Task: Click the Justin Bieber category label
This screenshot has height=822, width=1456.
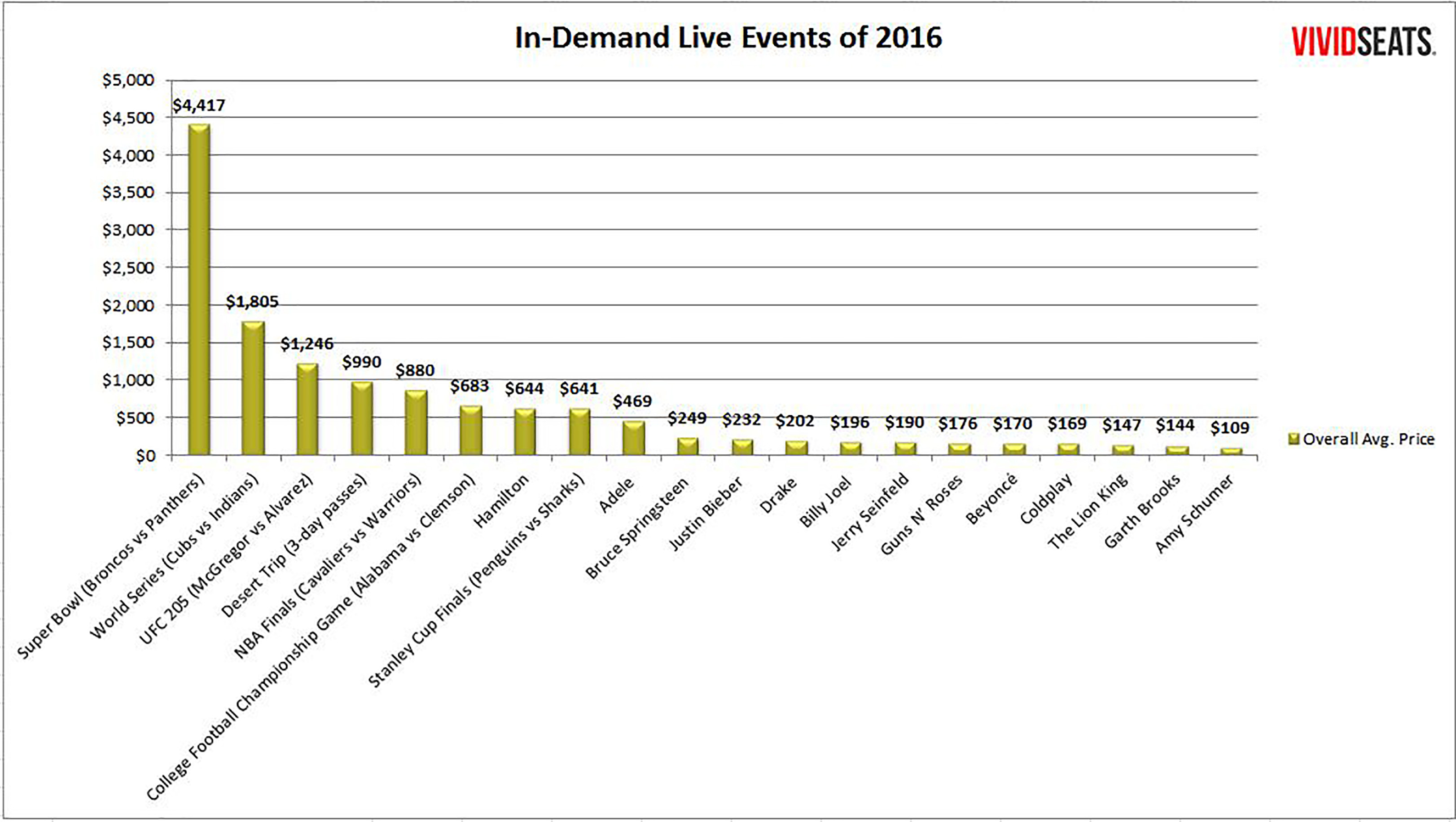Action: click(x=706, y=514)
